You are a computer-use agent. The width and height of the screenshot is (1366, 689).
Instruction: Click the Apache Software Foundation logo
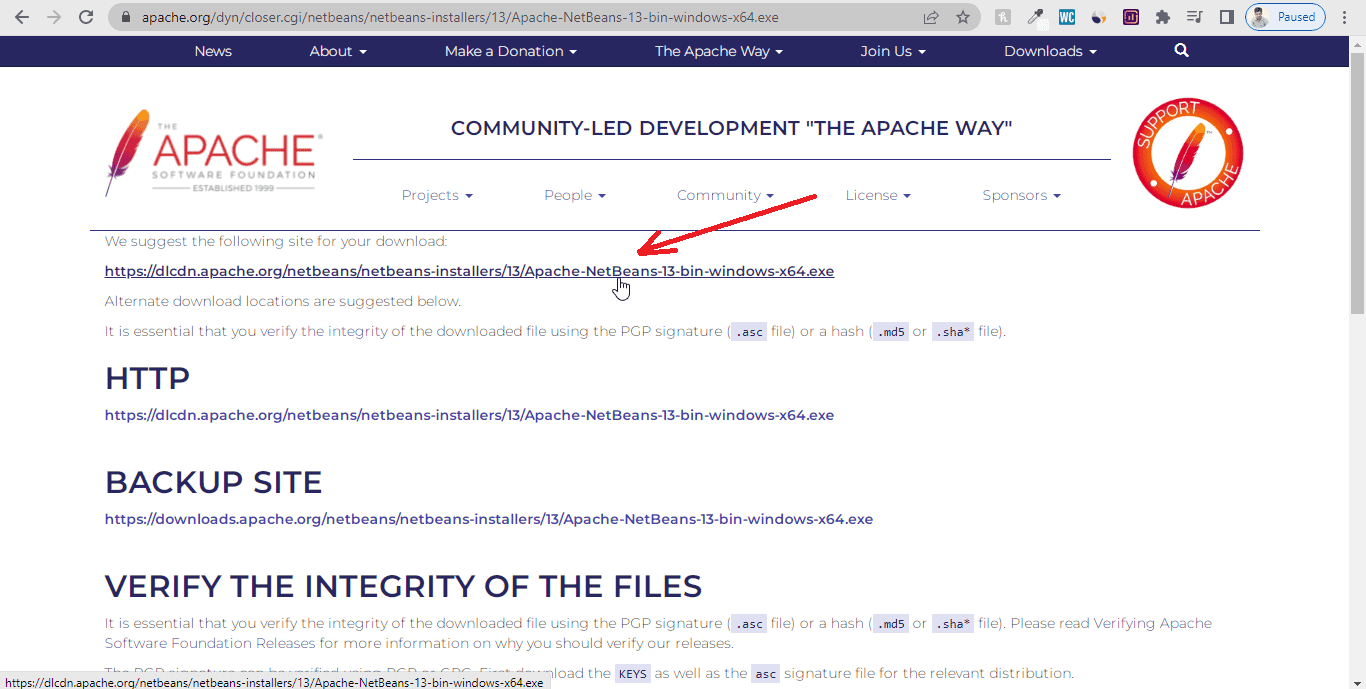click(213, 152)
